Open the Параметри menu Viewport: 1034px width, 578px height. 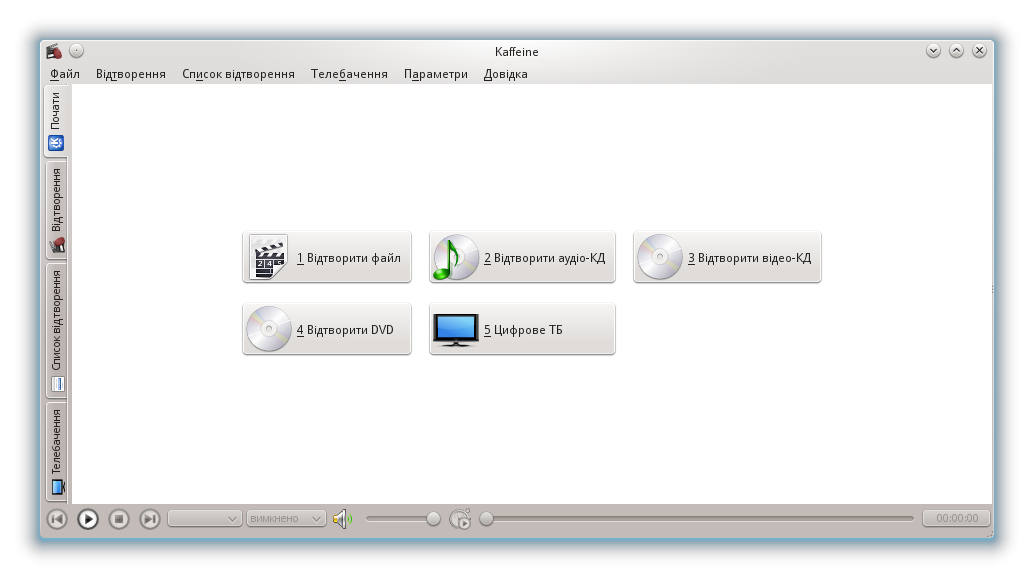(436, 74)
